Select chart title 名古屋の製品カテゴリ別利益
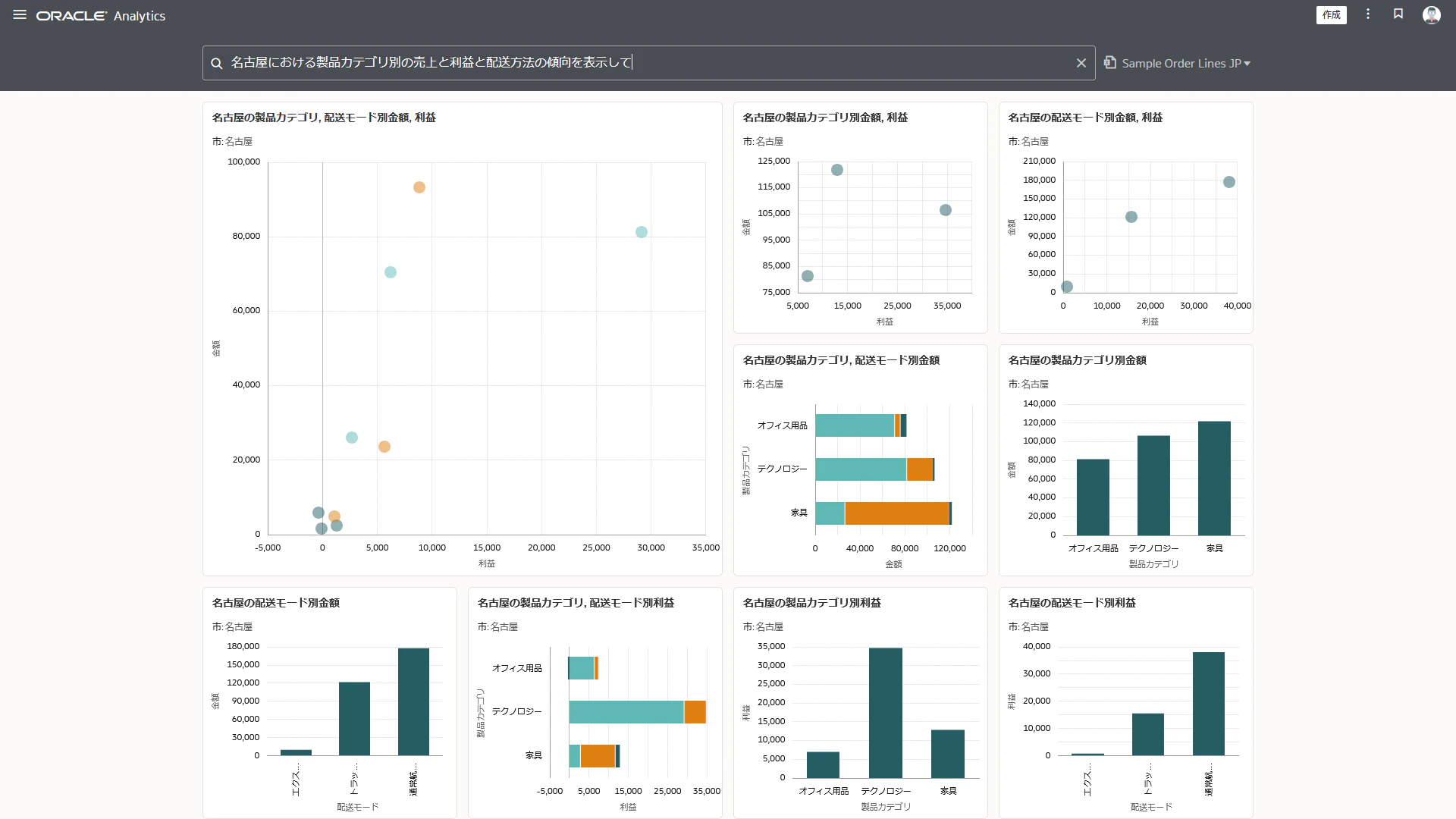Image resolution: width=1456 pixels, height=819 pixels. [811, 603]
